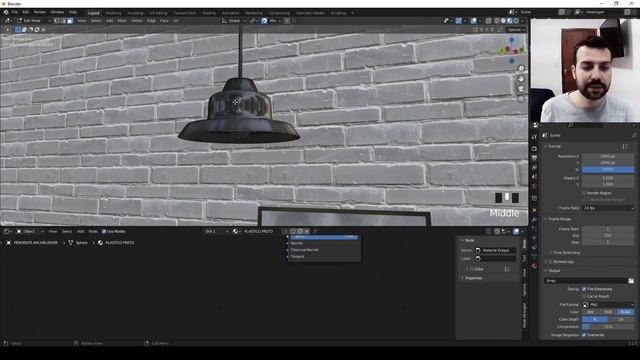The height and width of the screenshot is (360, 640).
Task: Open the orange Object properties tab icon
Action: click(534, 210)
